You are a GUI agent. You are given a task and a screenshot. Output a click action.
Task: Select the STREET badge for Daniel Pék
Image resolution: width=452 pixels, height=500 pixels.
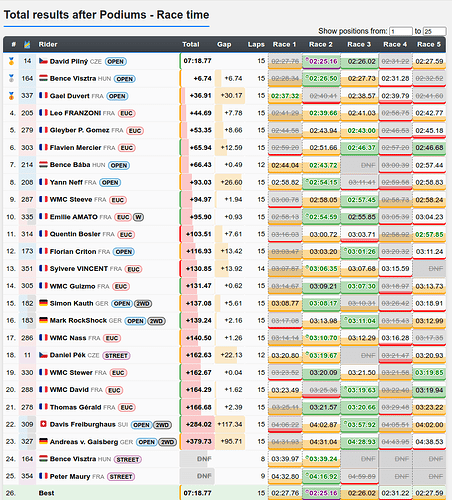[116, 356]
